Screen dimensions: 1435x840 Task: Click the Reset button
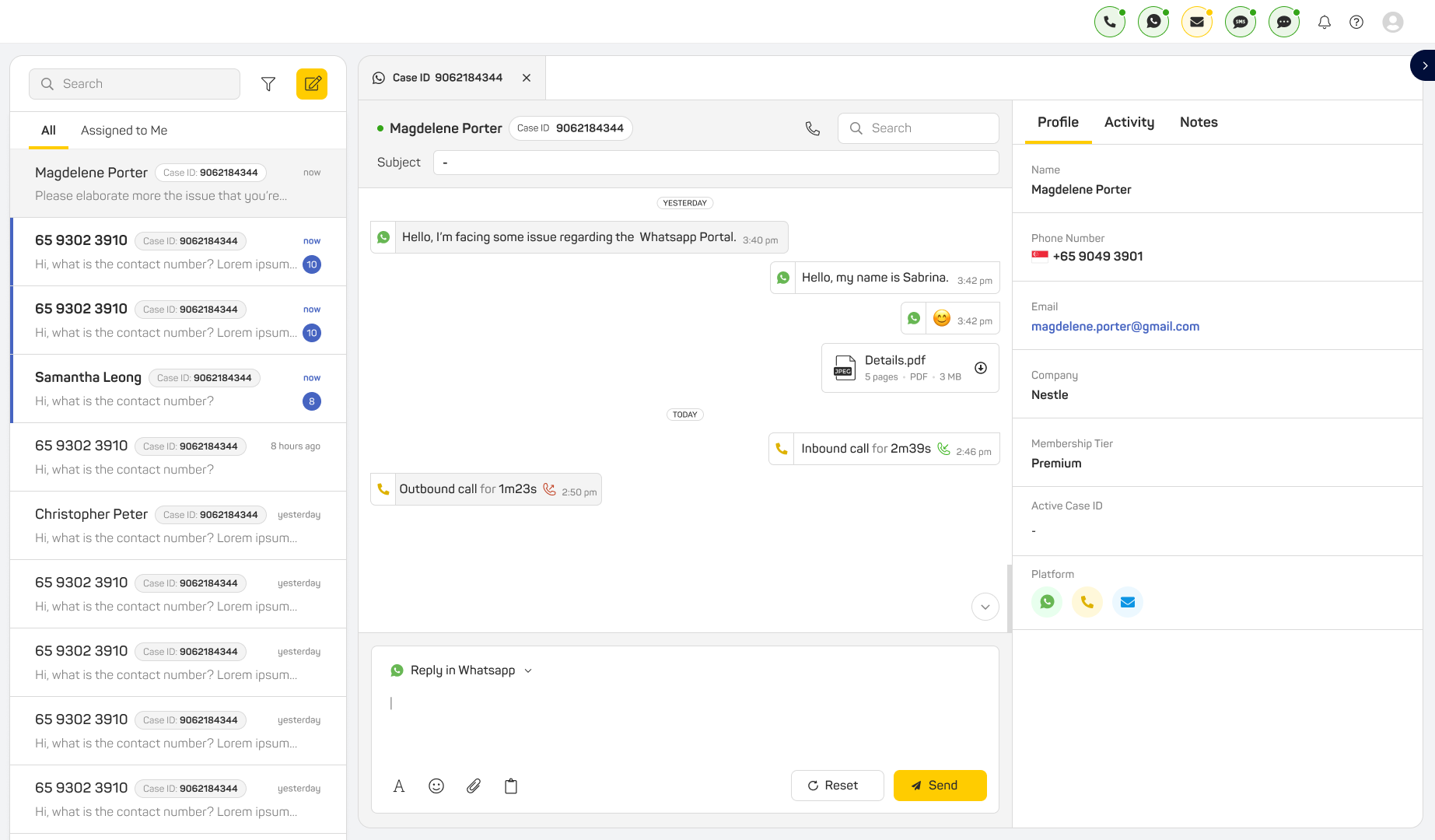pyautogui.click(x=837, y=786)
